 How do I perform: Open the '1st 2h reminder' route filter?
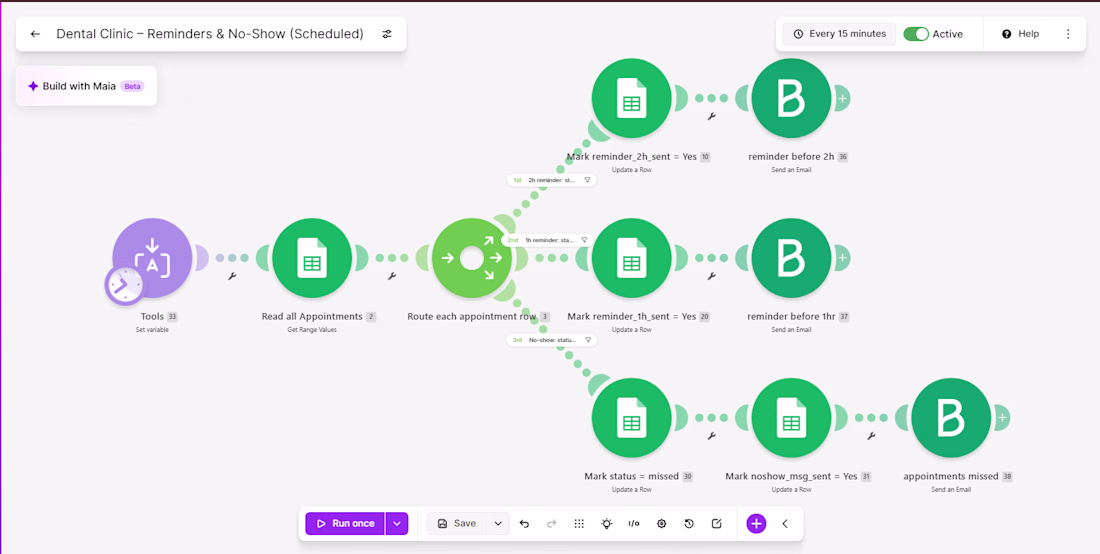coord(552,180)
